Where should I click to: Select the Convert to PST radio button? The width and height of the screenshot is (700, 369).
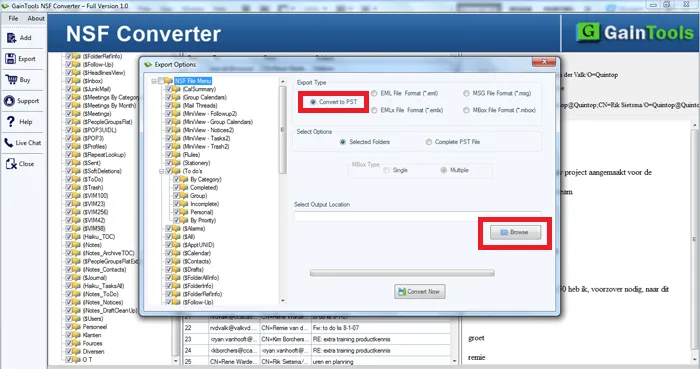click(313, 102)
